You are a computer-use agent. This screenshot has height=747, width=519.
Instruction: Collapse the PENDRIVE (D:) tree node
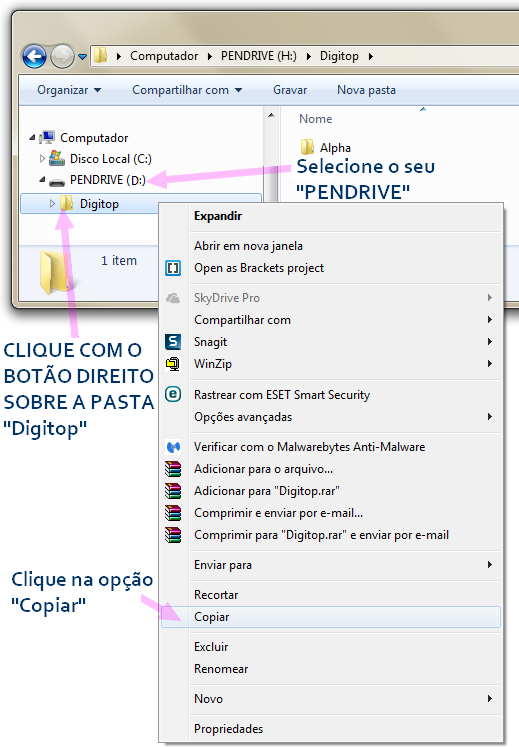(42, 180)
